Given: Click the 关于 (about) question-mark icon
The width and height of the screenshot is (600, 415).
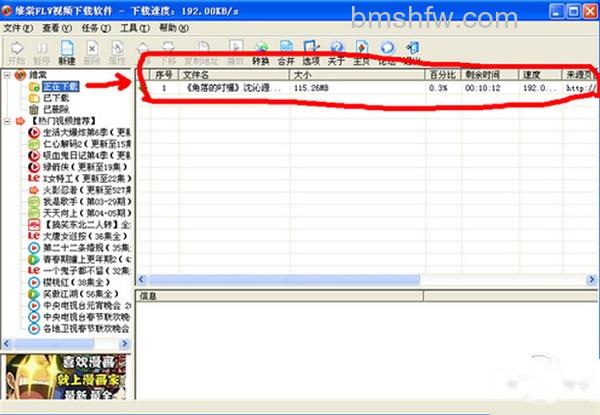Looking at the screenshot, I should click(337, 48).
